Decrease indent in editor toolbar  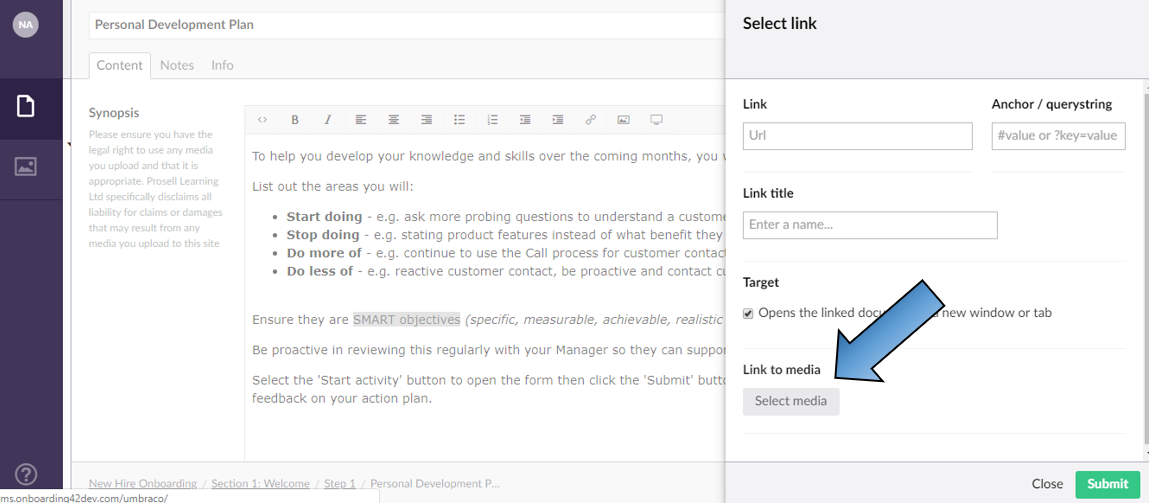coord(525,119)
